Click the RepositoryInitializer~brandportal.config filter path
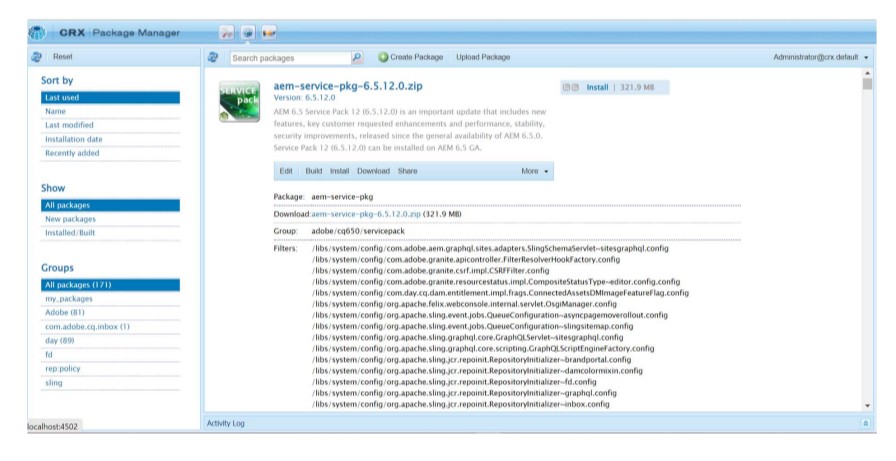The width and height of the screenshot is (896, 461). coord(471,360)
